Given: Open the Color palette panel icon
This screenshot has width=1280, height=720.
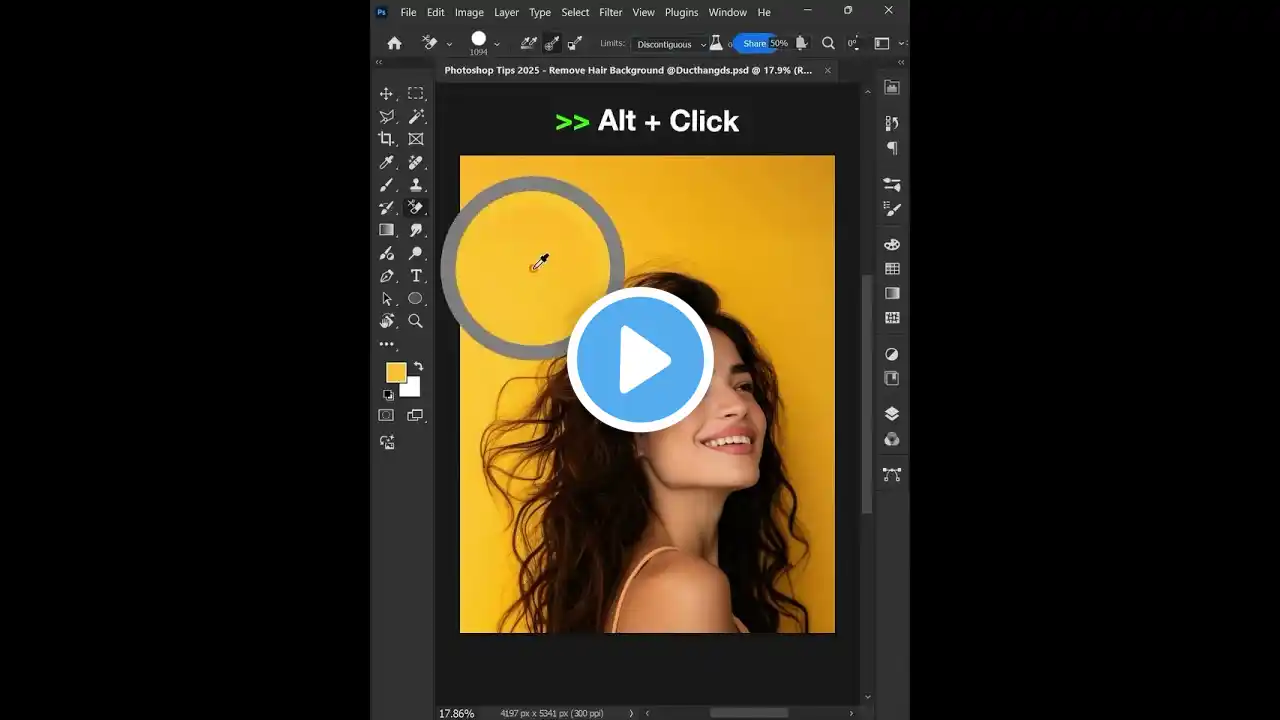Looking at the screenshot, I should click(x=892, y=244).
